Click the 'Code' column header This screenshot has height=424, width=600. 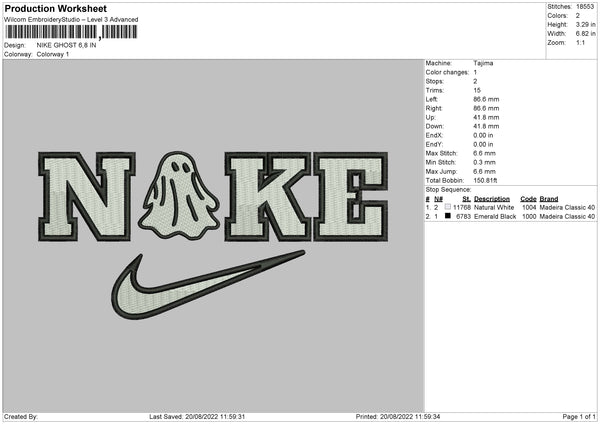[x=528, y=199]
